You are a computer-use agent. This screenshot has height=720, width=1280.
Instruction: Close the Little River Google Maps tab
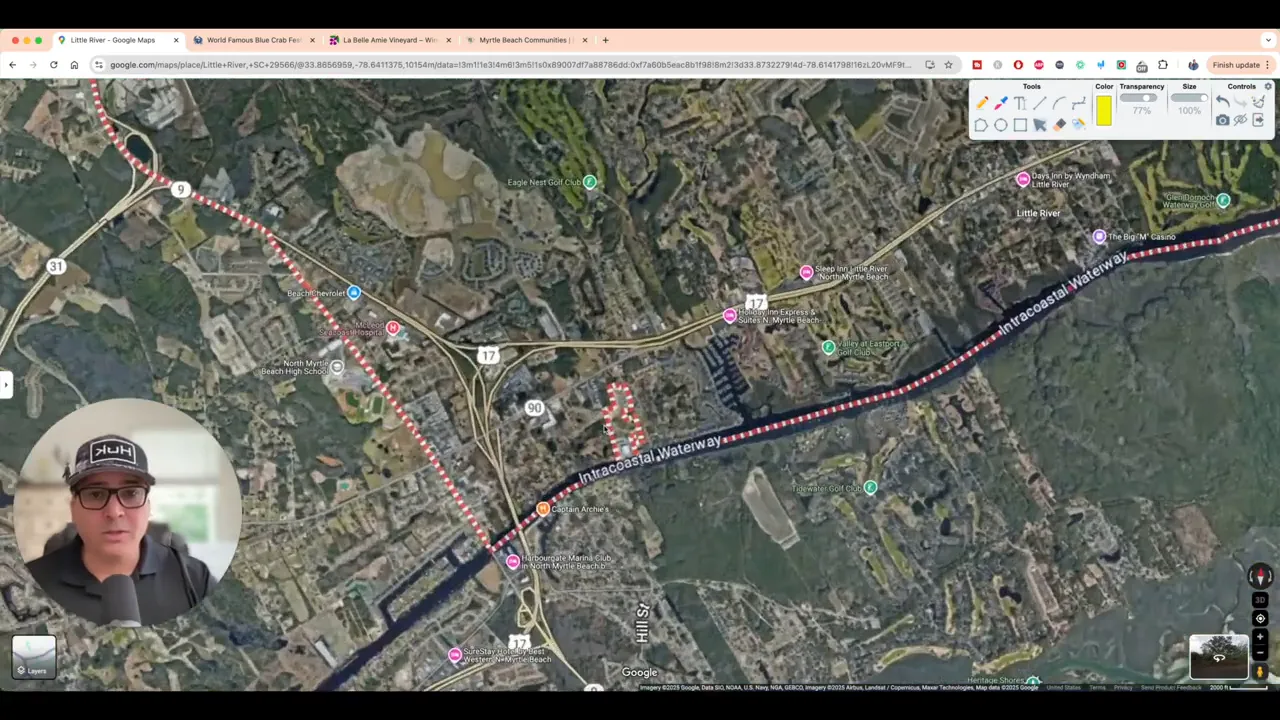(x=176, y=40)
